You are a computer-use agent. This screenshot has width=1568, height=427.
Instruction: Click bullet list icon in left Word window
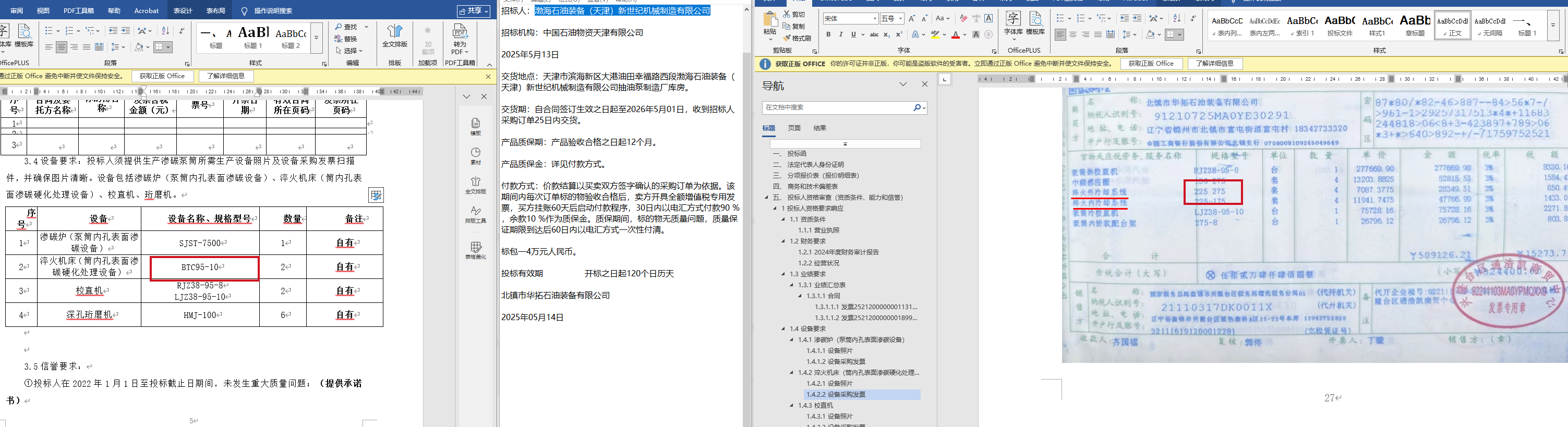pyautogui.click(x=49, y=30)
